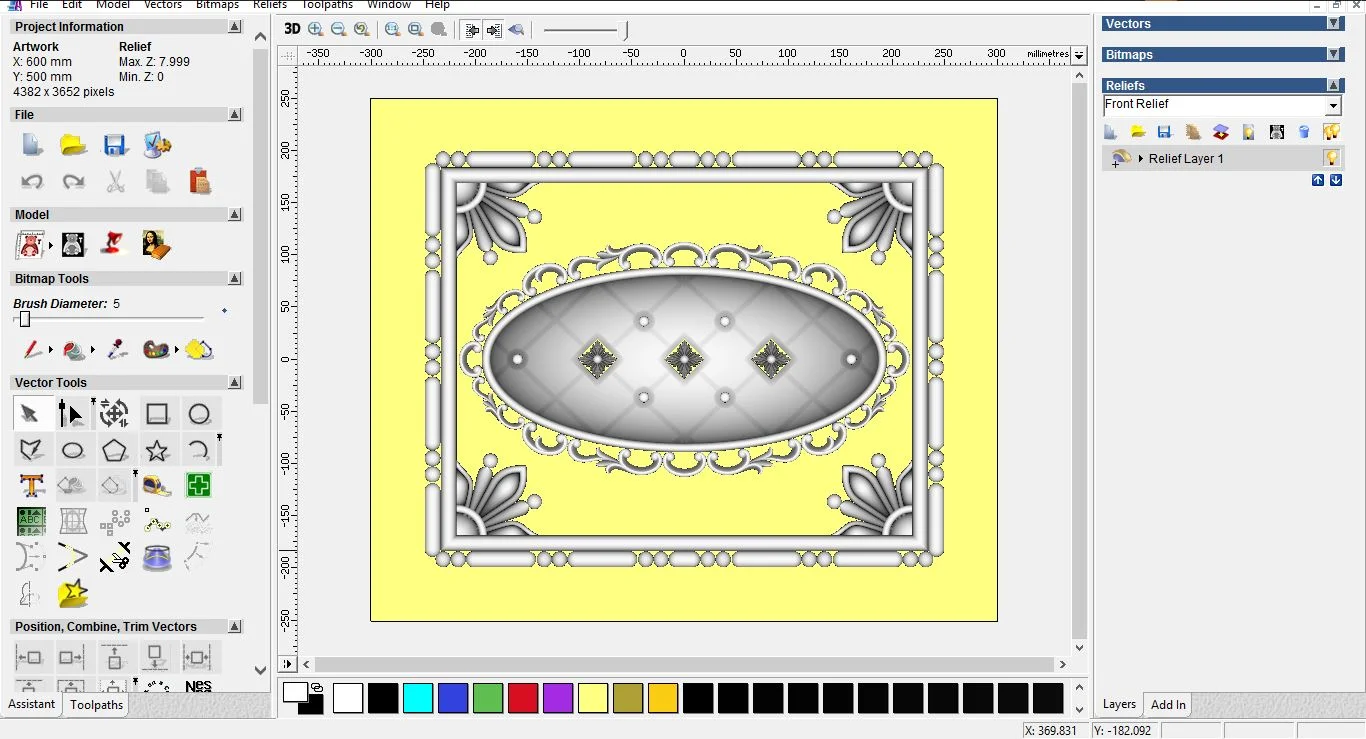The width and height of the screenshot is (1366, 739).
Task: Open the Add In tab
Action: point(1168,705)
